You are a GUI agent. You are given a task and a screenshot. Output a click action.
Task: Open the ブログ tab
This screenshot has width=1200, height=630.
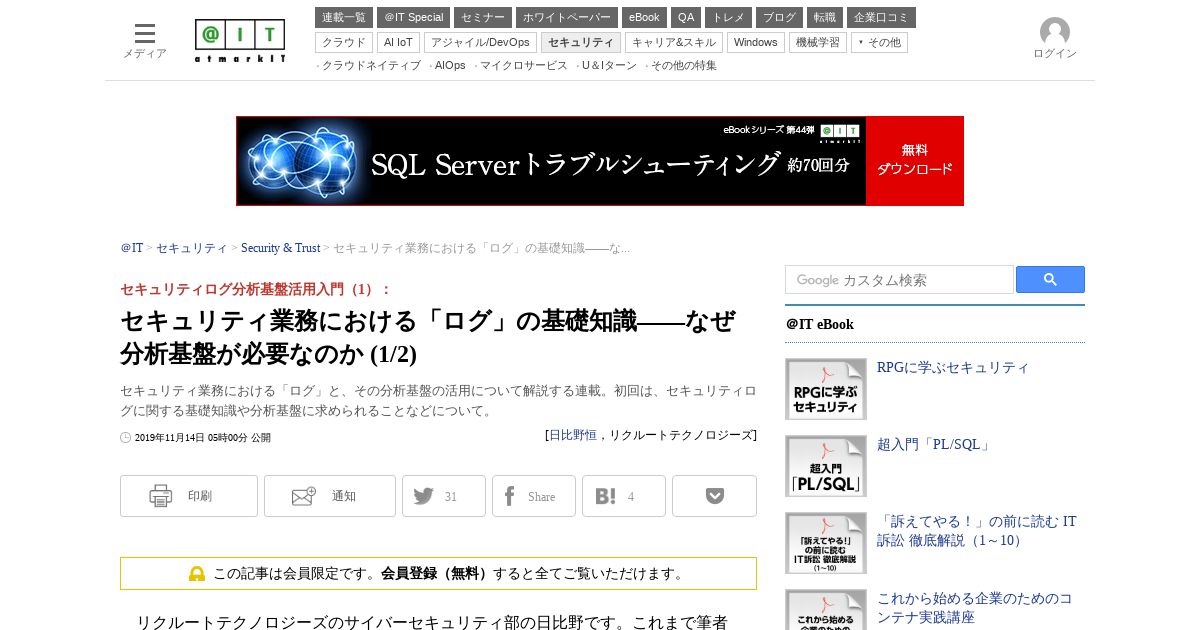tap(779, 17)
